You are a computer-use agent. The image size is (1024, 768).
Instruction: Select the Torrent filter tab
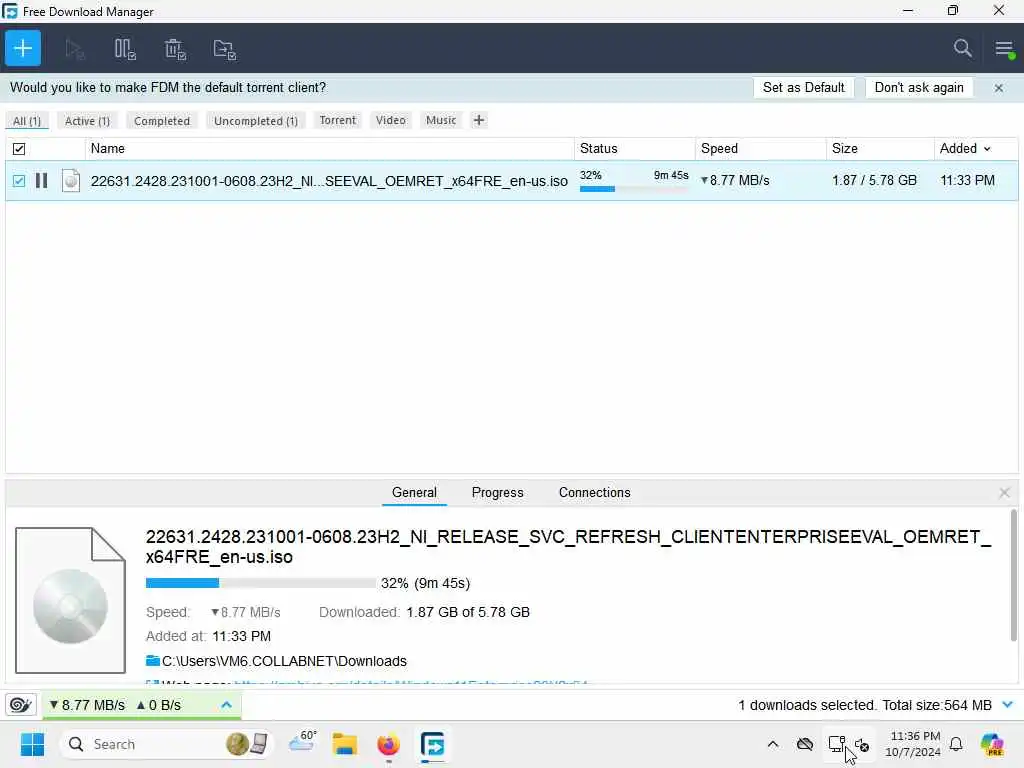point(338,120)
